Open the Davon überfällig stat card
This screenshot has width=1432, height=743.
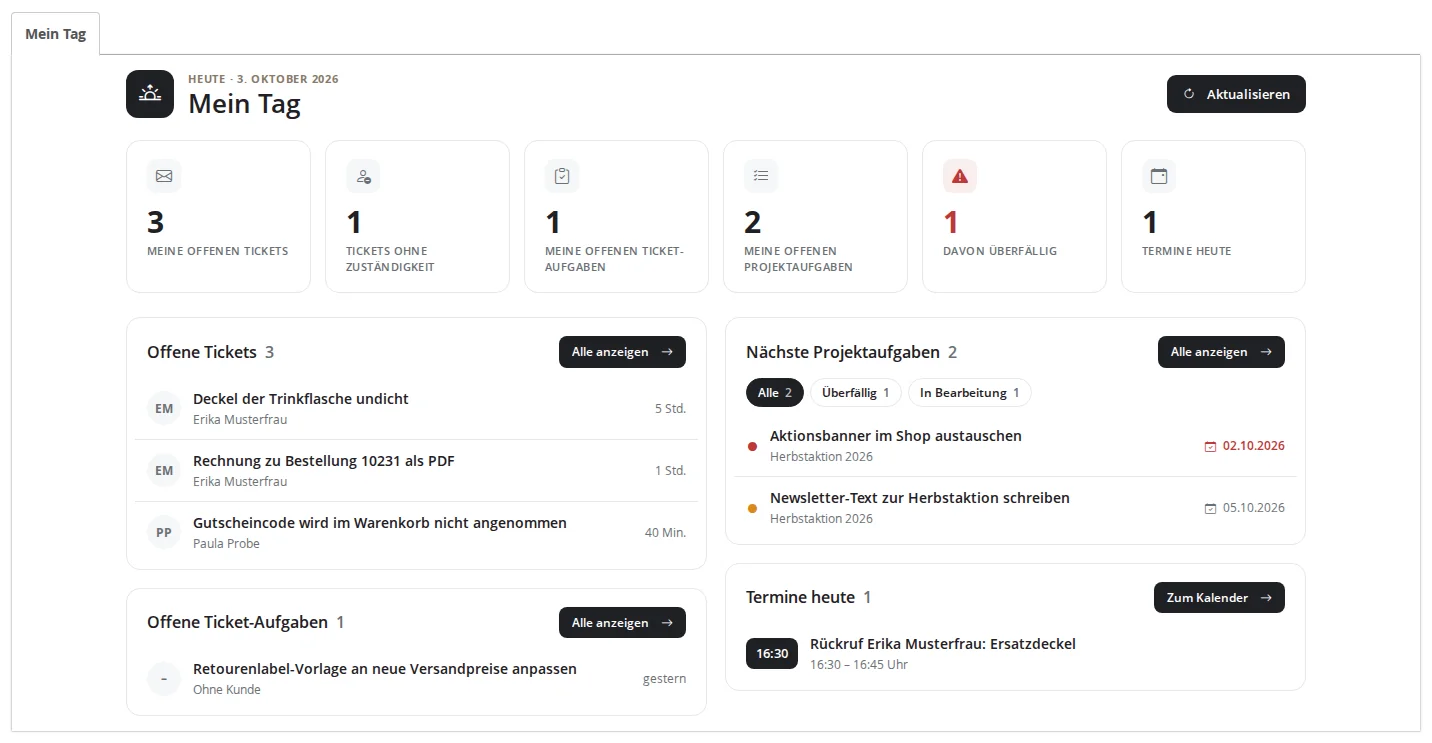pyautogui.click(x=1014, y=216)
